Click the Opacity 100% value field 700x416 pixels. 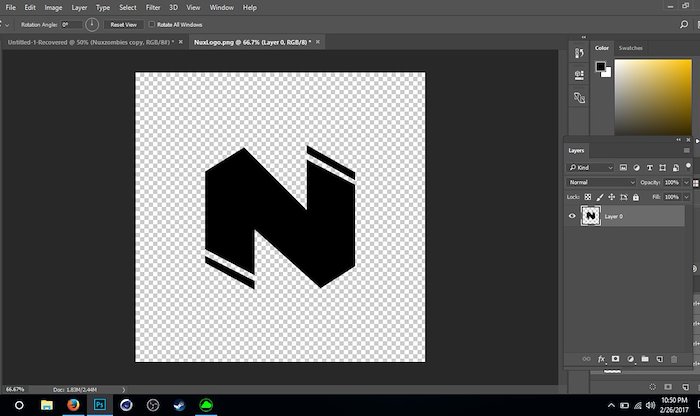coord(672,182)
